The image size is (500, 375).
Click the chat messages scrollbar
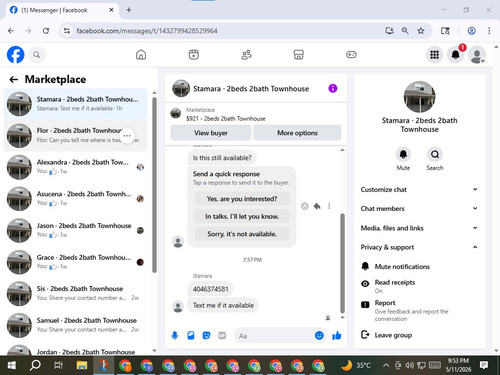click(342, 263)
